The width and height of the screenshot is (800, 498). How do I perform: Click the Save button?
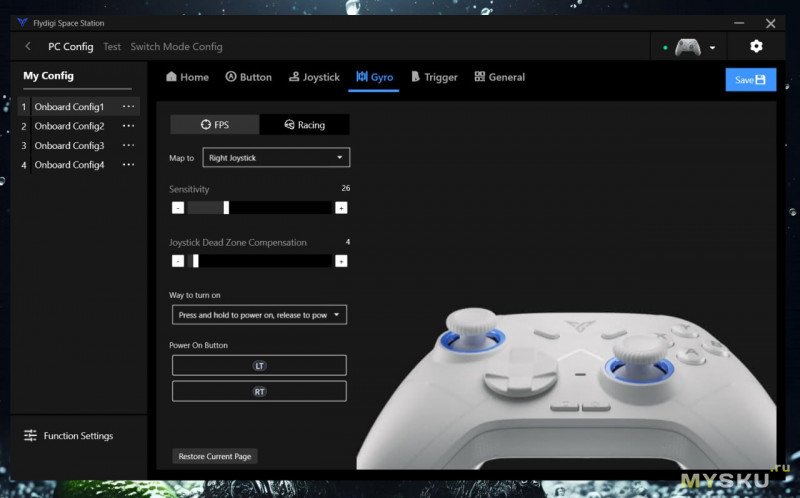(x=750, y=80)
